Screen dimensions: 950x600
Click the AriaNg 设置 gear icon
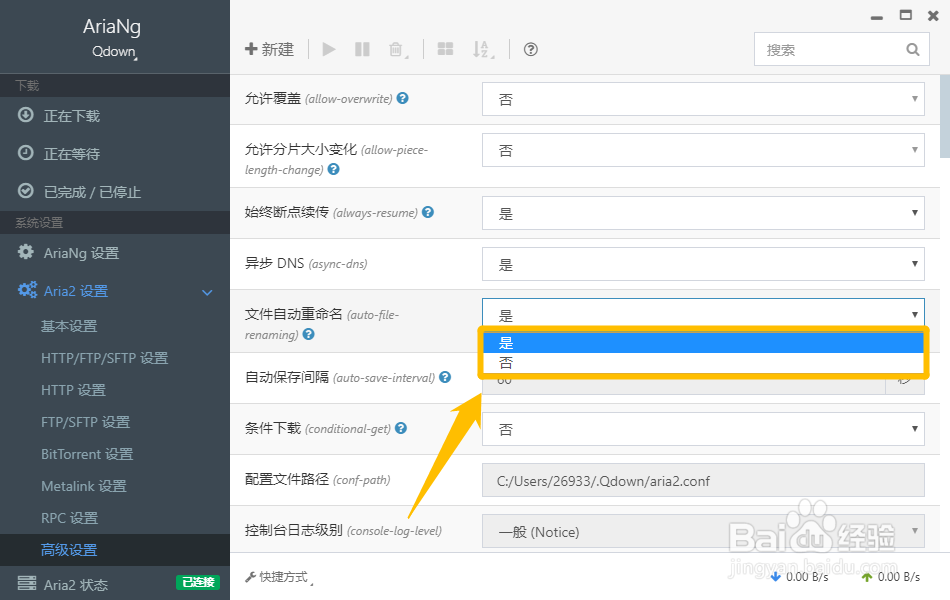click(x=25, y=252)
